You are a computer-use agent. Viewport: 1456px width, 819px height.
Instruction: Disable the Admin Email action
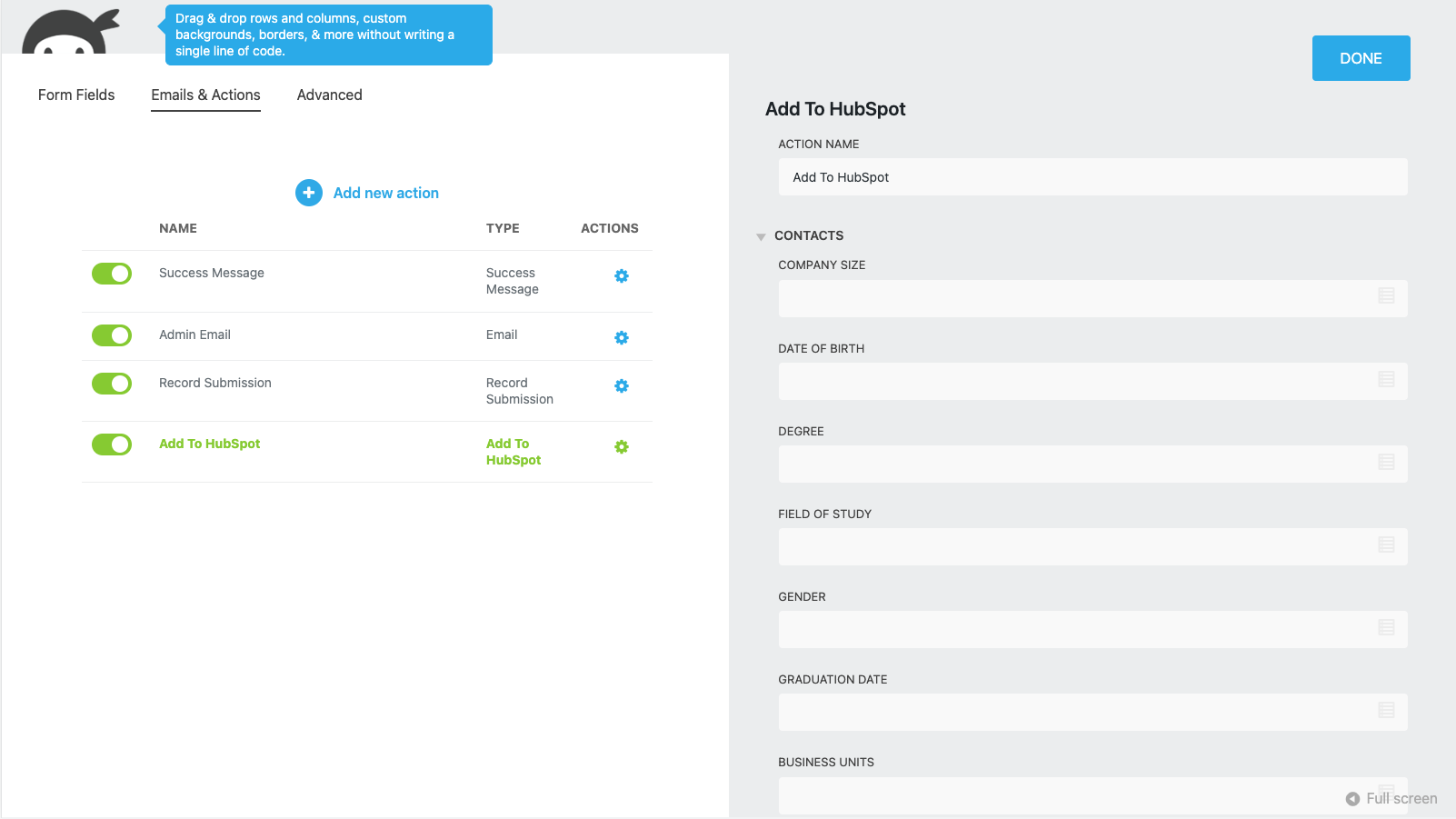pos(111,335)
